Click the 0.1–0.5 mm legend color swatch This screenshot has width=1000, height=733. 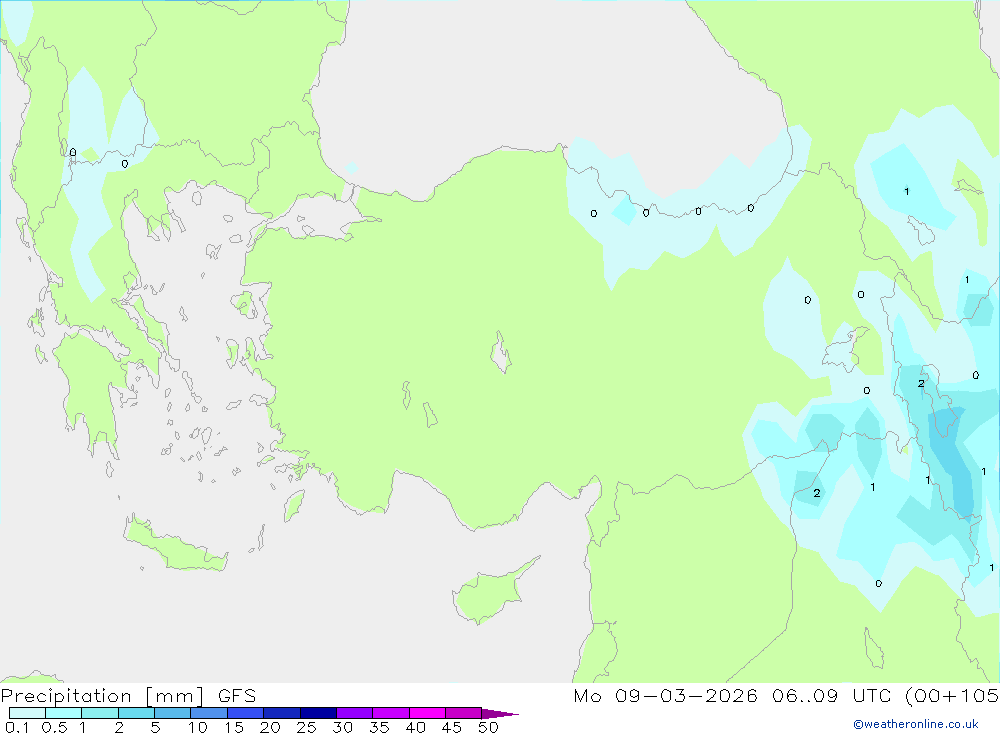click(27, 713)
